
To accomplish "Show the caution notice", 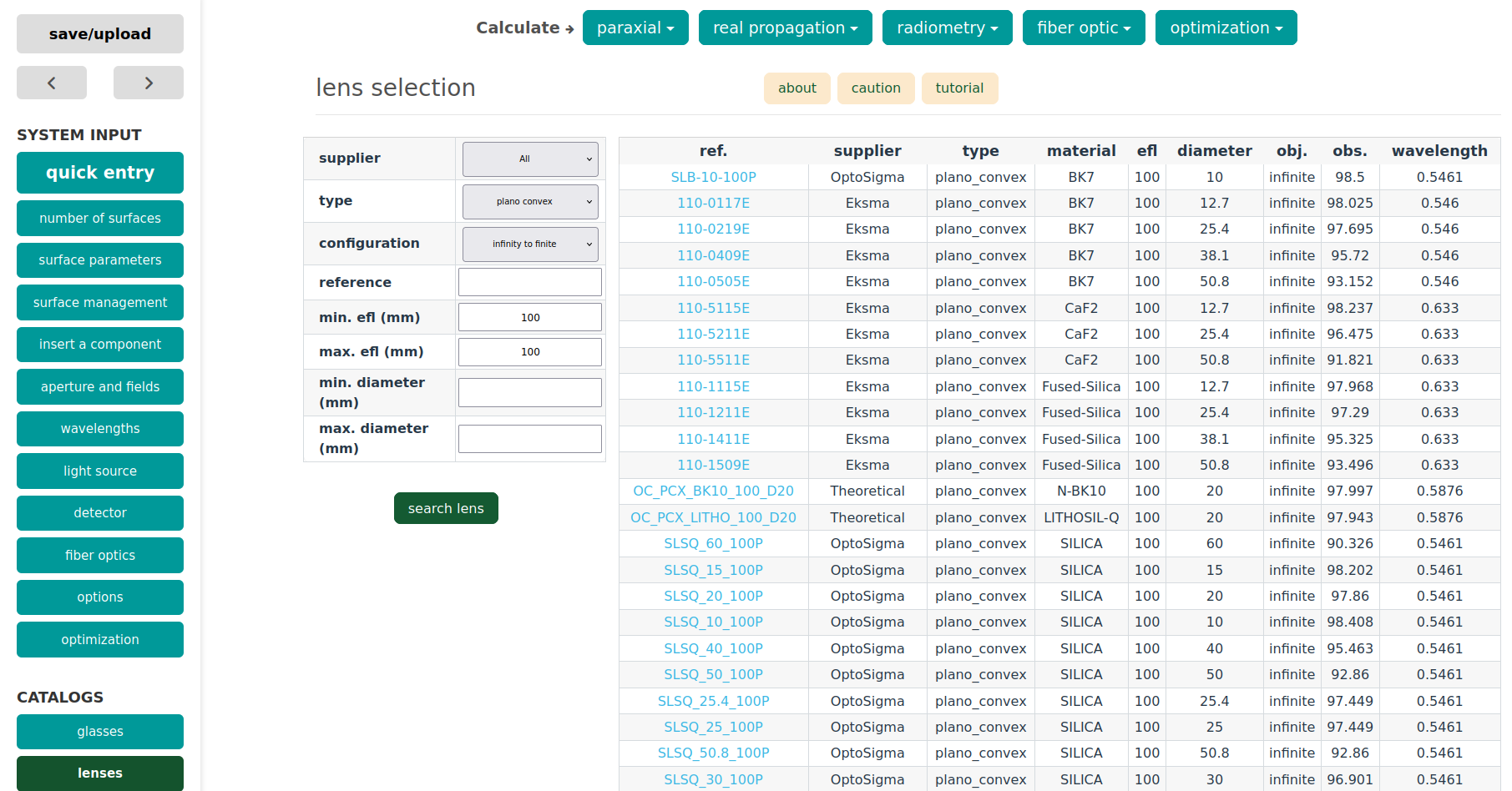I will 876,88.
